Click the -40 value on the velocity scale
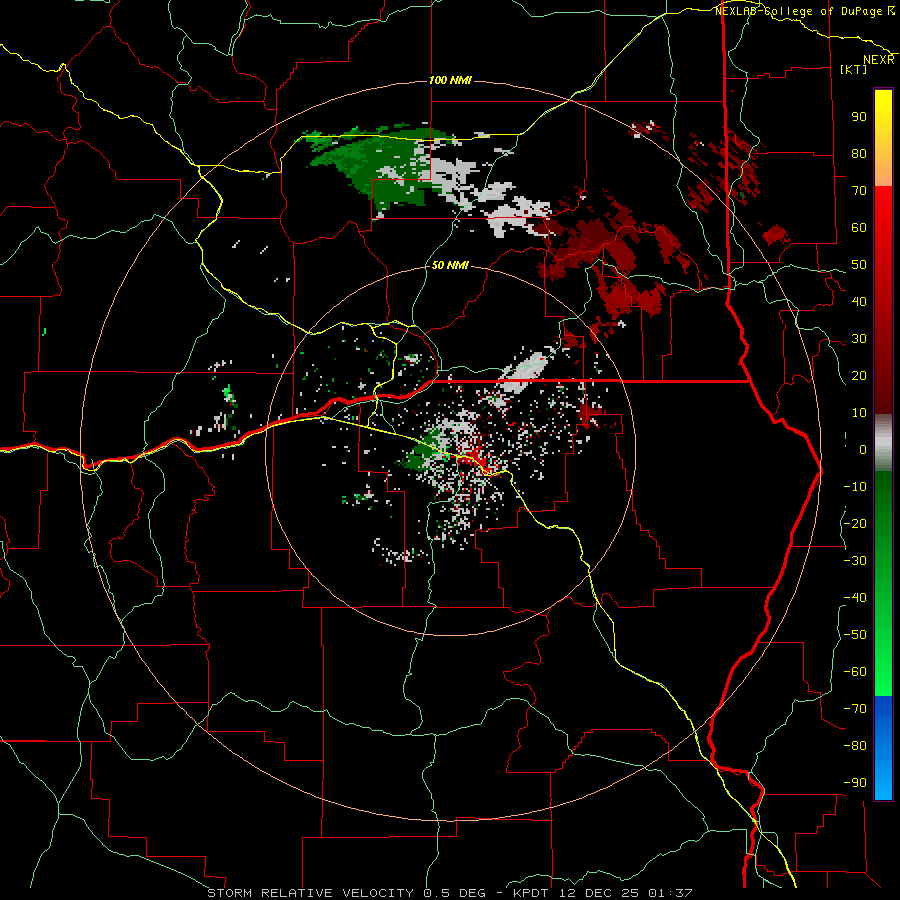900x900 pixels. coord(855,598)
